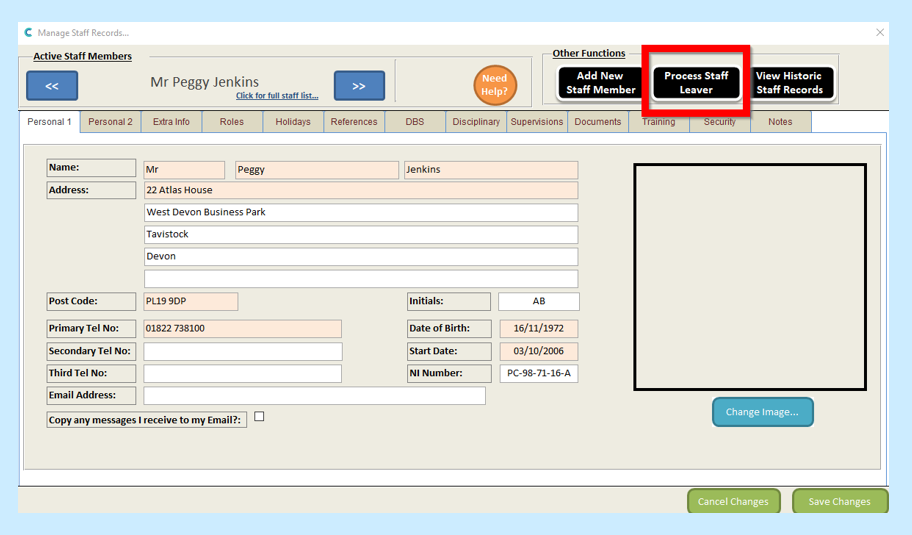The width and height of the screenshot is (912, 535).
Task: Go to previous staff member with << button
Action: (x=52, y=86)
